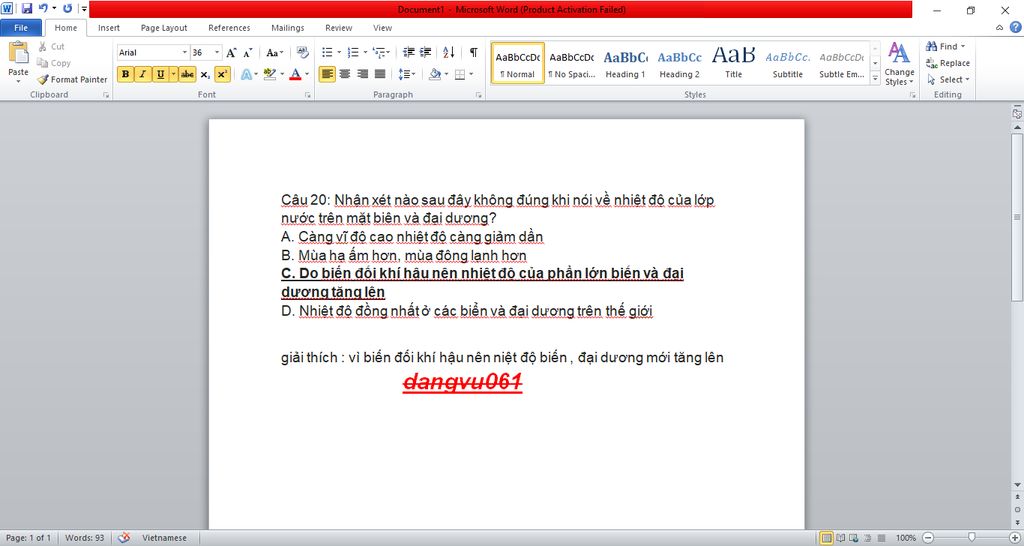Image resolution: width=1024 pixels, height=546 pixels.
Task: Switch to the Page Layout tab
Action: click(164, 28)
